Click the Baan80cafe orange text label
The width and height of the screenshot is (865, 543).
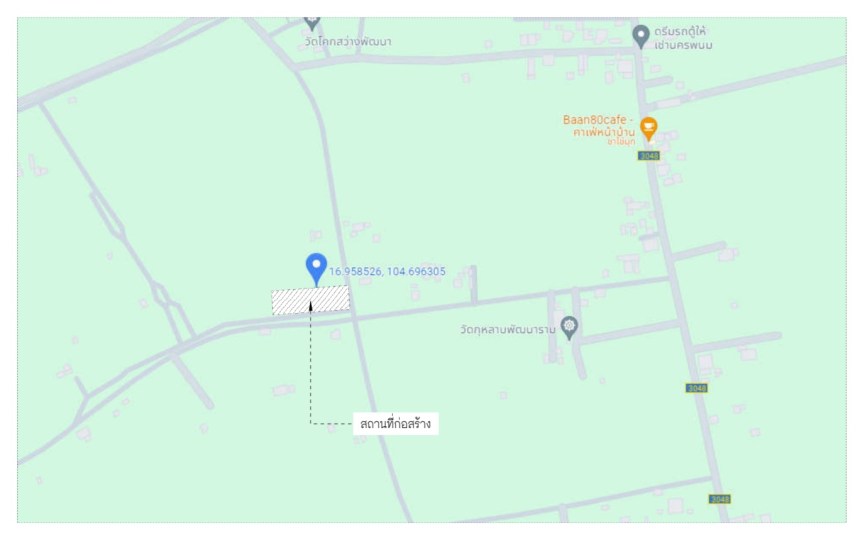[595, 120]
